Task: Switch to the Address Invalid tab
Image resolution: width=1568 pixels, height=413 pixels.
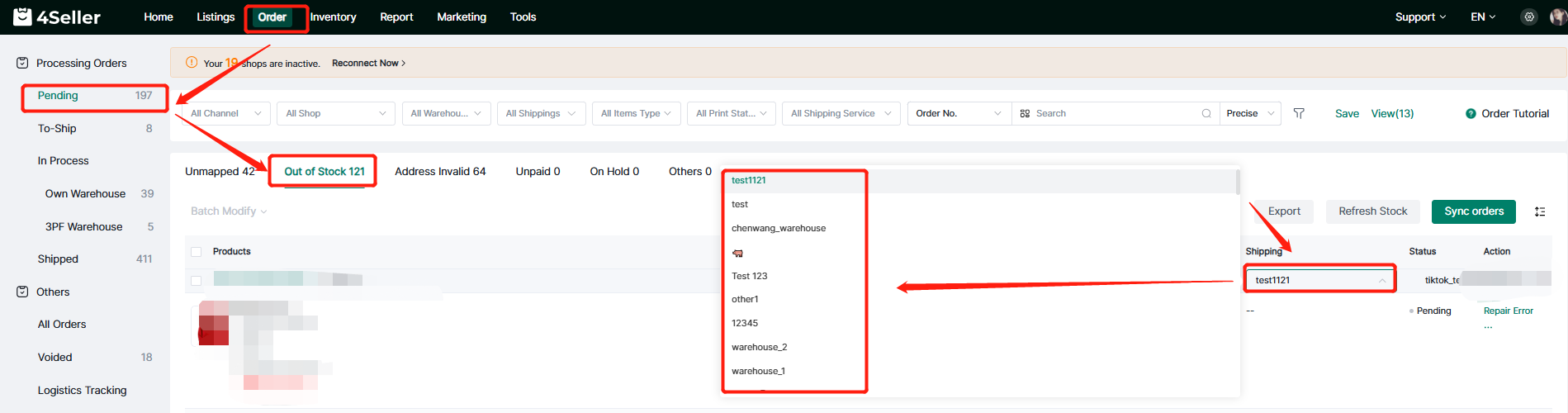Action: [440, 172]
